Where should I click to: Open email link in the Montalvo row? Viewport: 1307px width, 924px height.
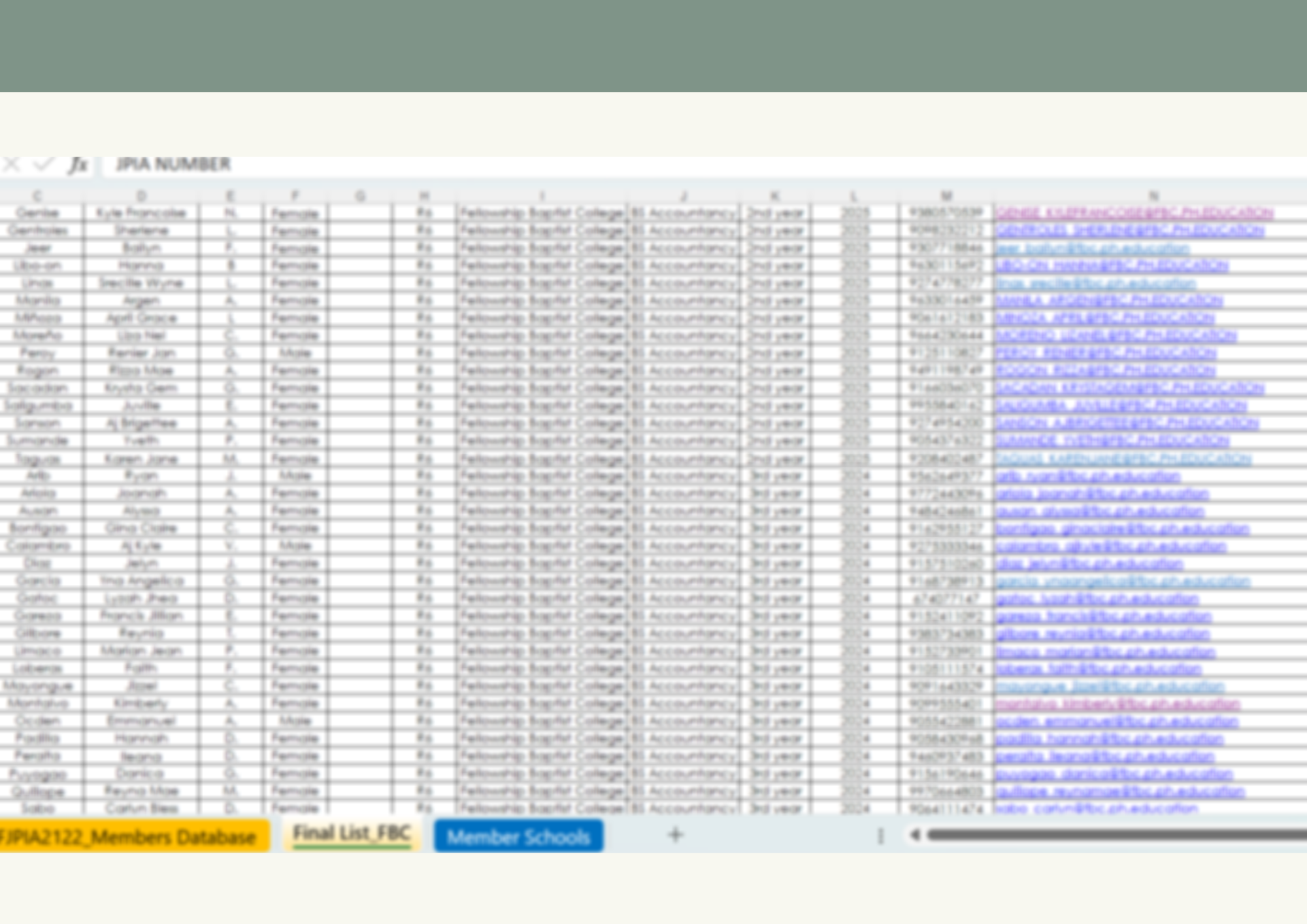pyautogui.click(x=1117, y=704)
